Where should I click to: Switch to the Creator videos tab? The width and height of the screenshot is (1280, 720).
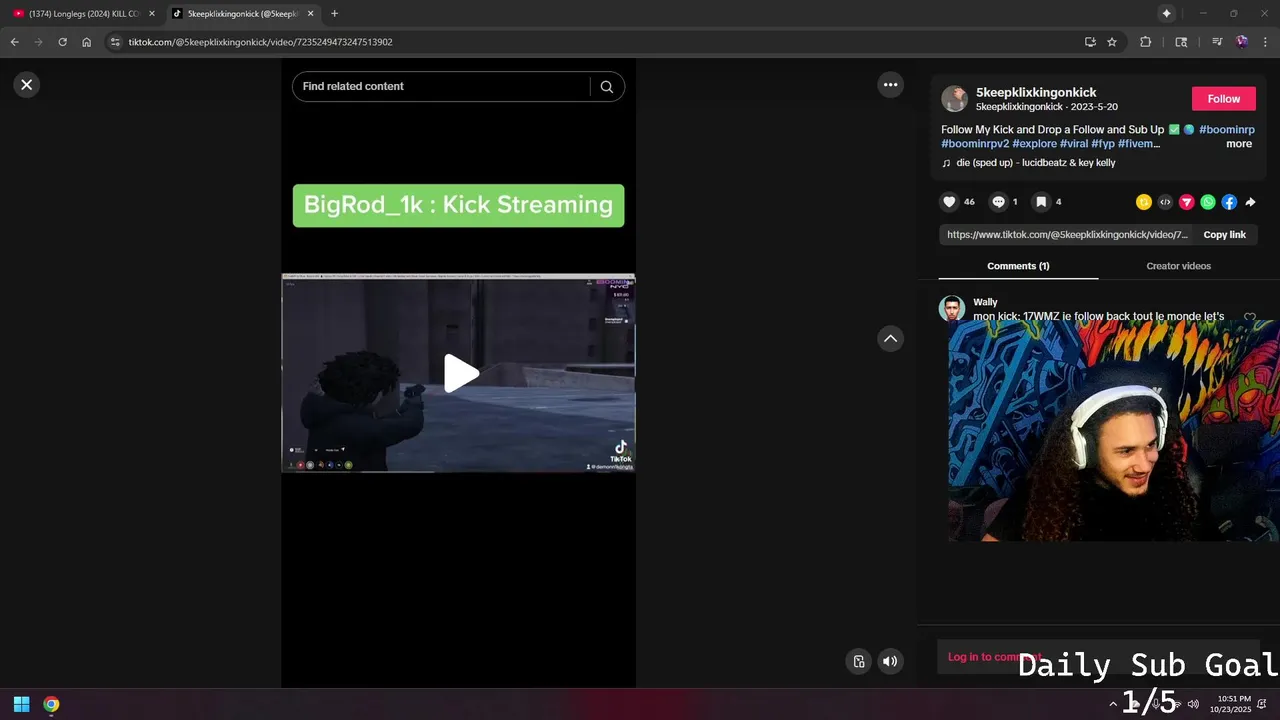click(x=1178, y=266)
